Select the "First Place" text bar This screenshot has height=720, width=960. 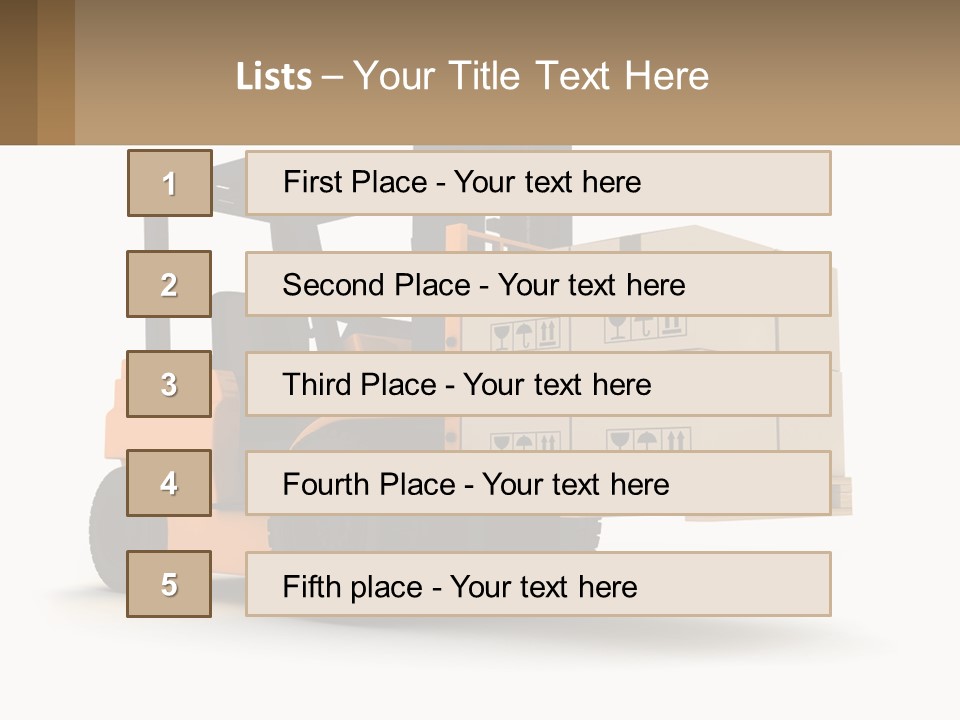click(538, 183)
